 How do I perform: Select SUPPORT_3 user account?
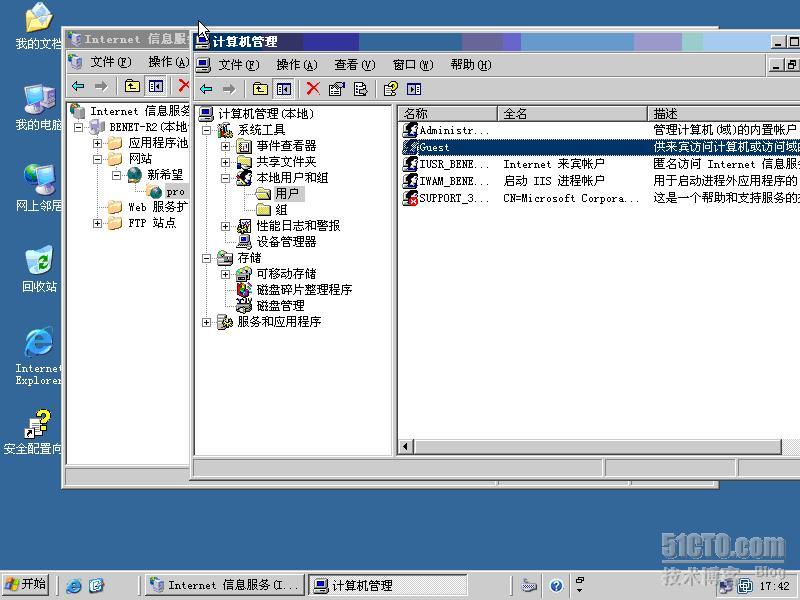599,198
